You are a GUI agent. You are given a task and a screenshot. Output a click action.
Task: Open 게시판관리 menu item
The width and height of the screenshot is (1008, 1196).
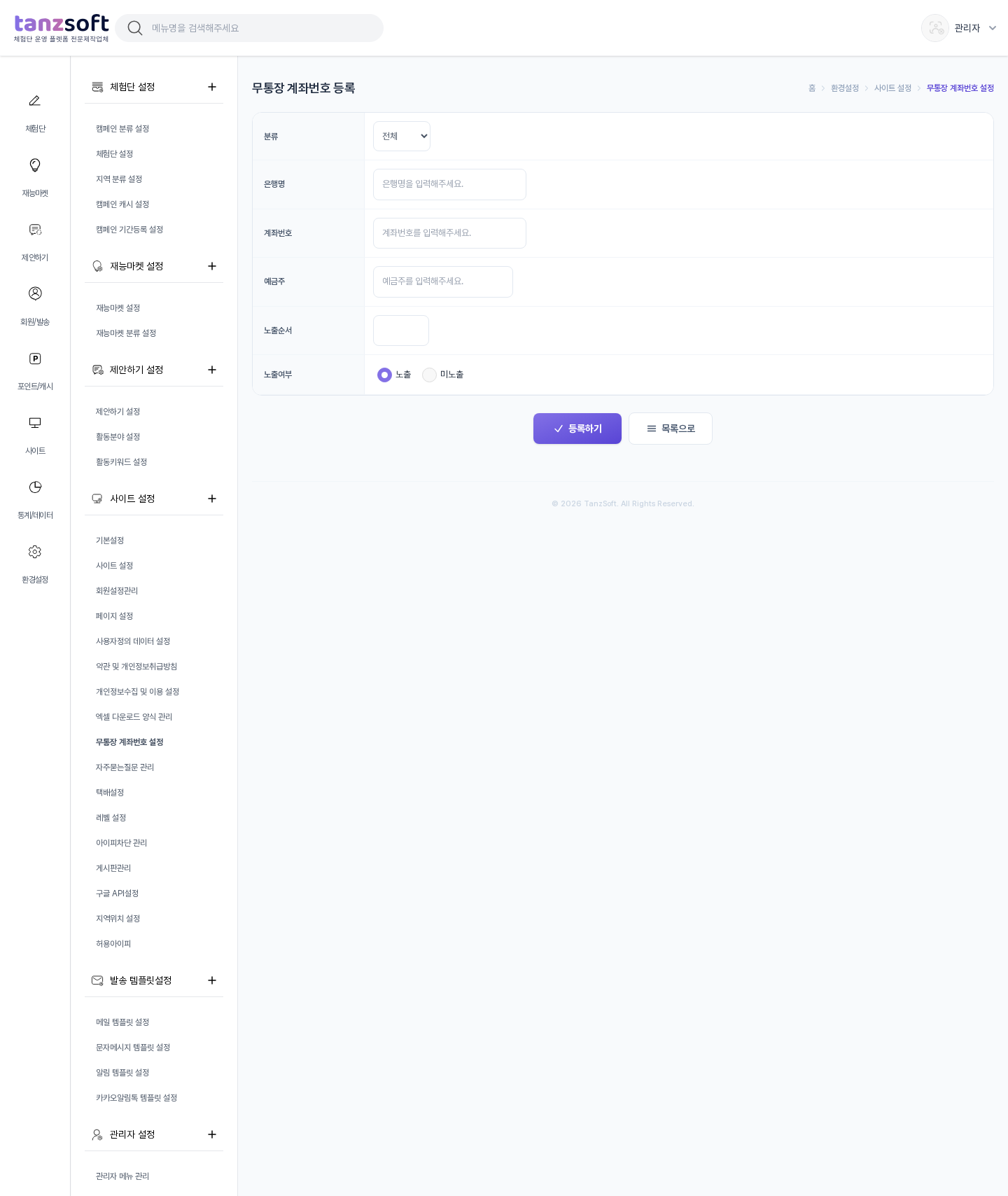point(113,868)
